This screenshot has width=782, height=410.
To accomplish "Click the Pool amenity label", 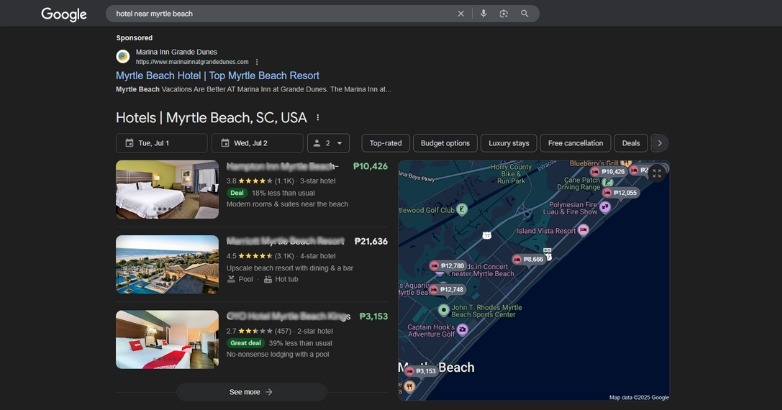I will click(240, 279).
